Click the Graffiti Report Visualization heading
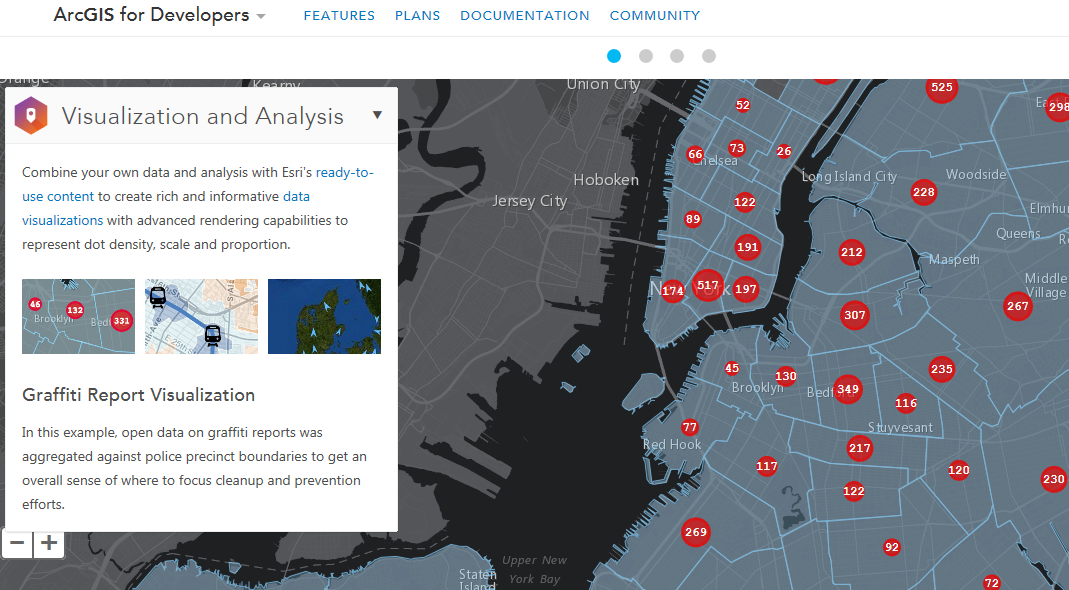The image size is (1069, 590). click(x=138, y=396)
